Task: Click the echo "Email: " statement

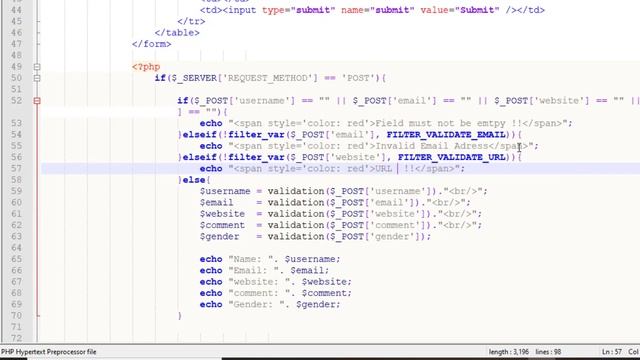Action: point(264,270)
